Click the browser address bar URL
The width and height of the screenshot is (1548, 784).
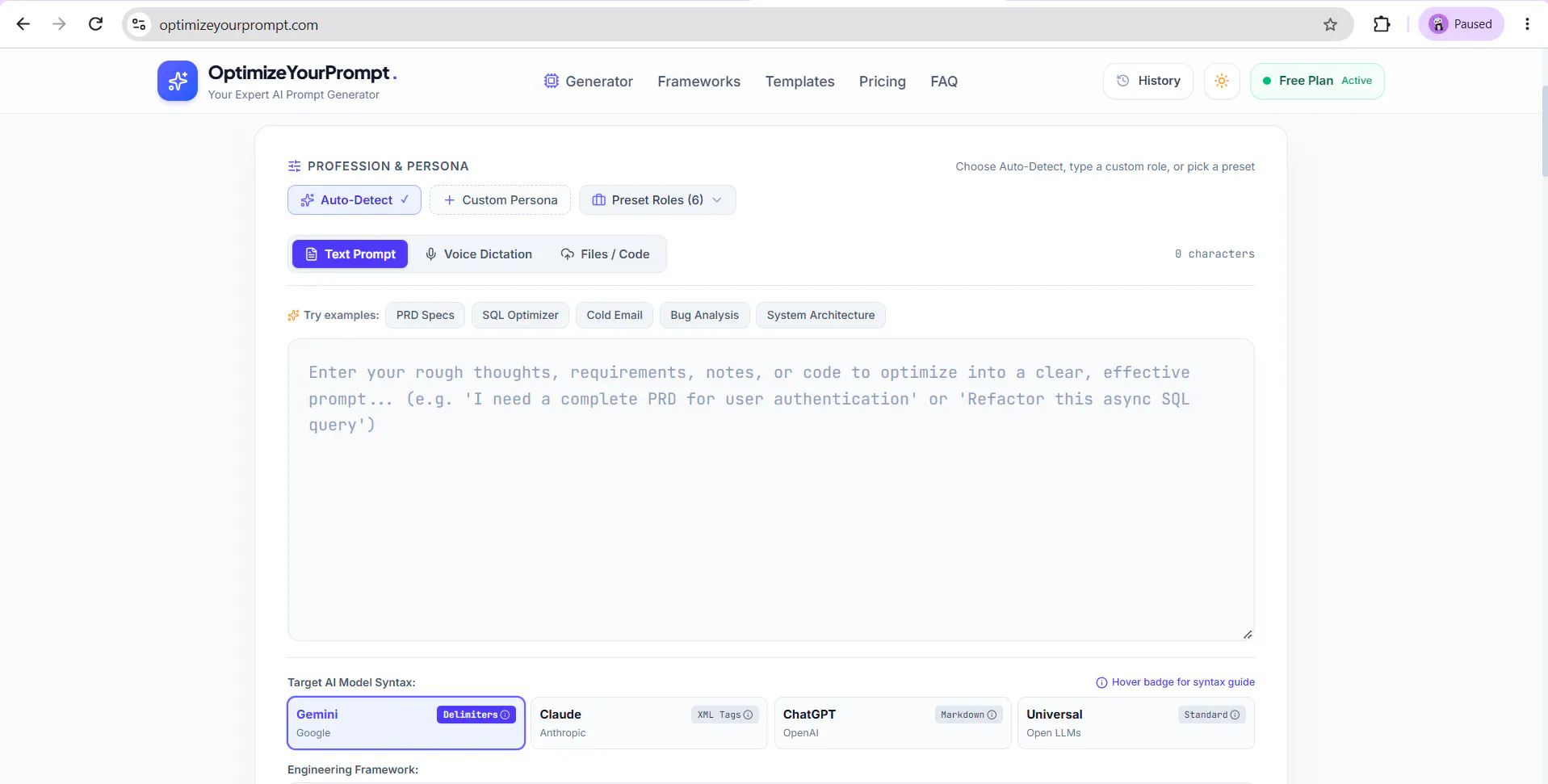pos(239,25)
